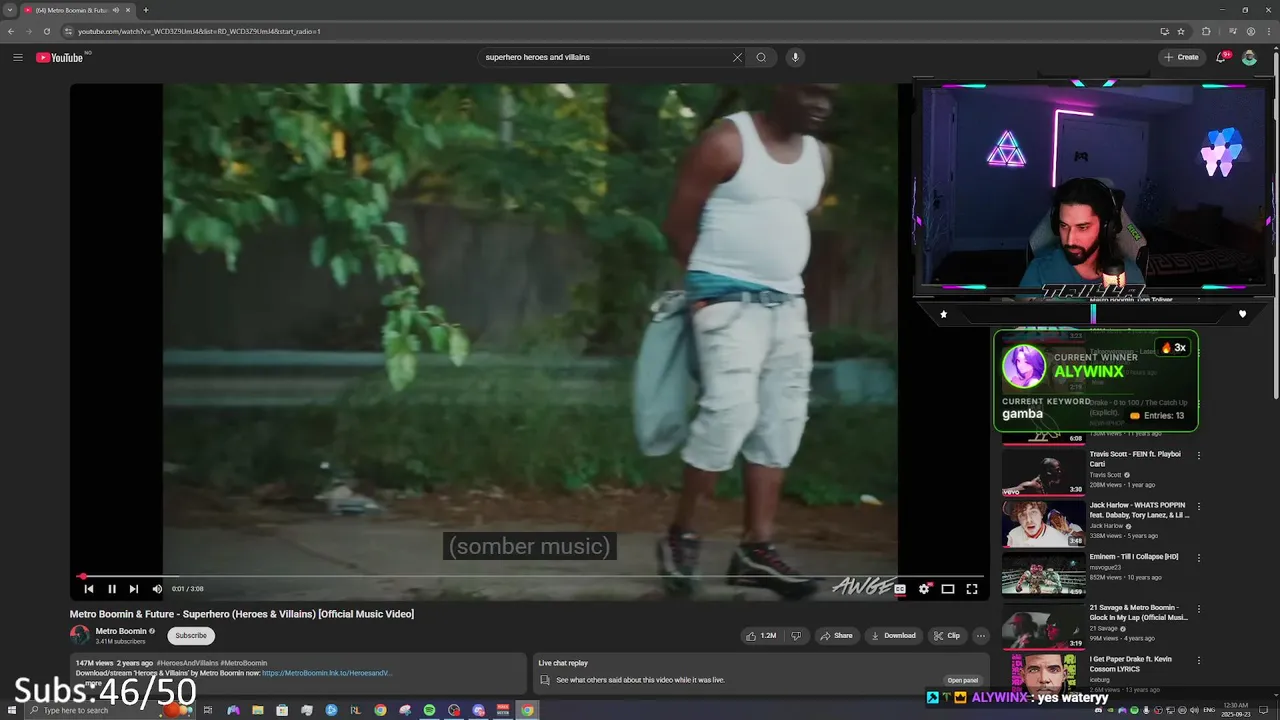The width and height of the screenshot is (1280, 720).
Task: Switch to theater mode view
Action: [x=948, y=589]
